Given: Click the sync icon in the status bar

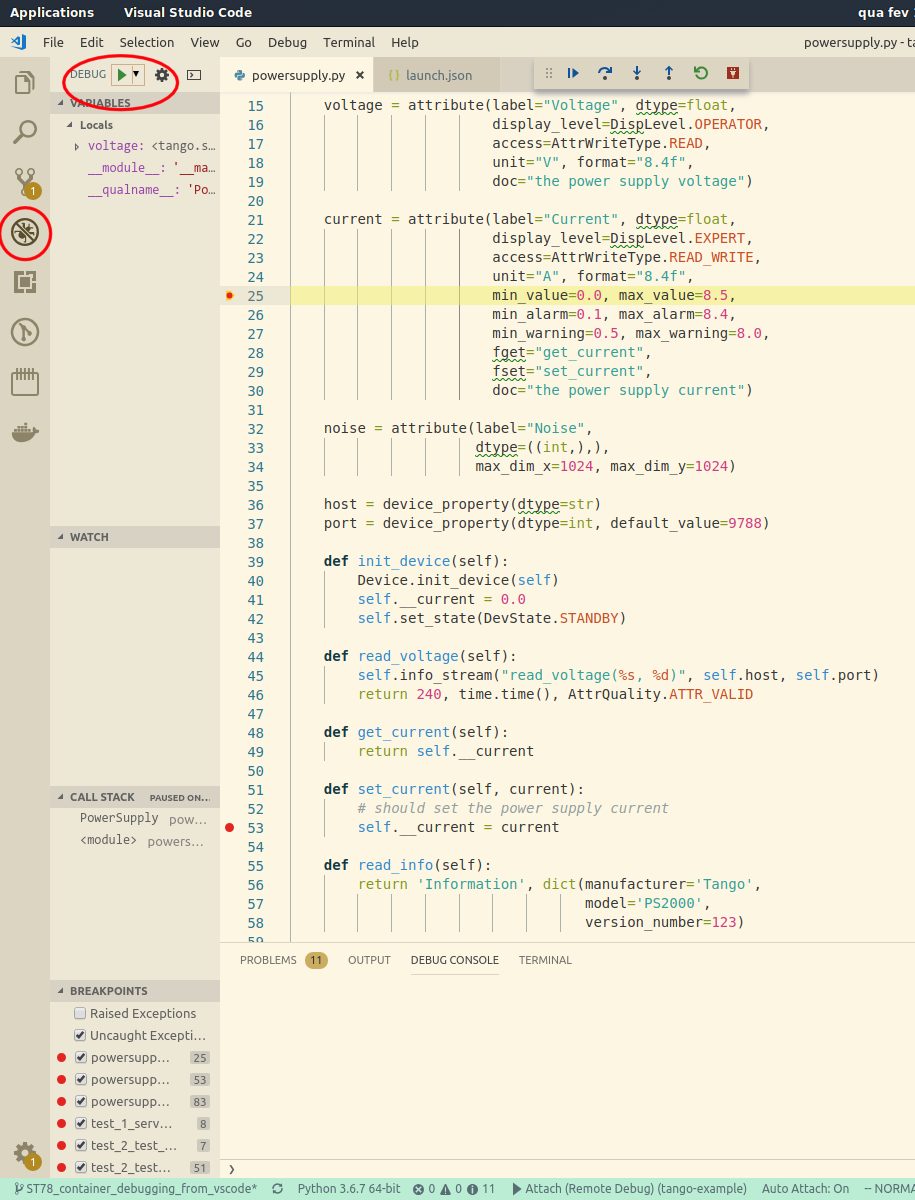Looking at the screenshot, I should (x=277, y=1189).
